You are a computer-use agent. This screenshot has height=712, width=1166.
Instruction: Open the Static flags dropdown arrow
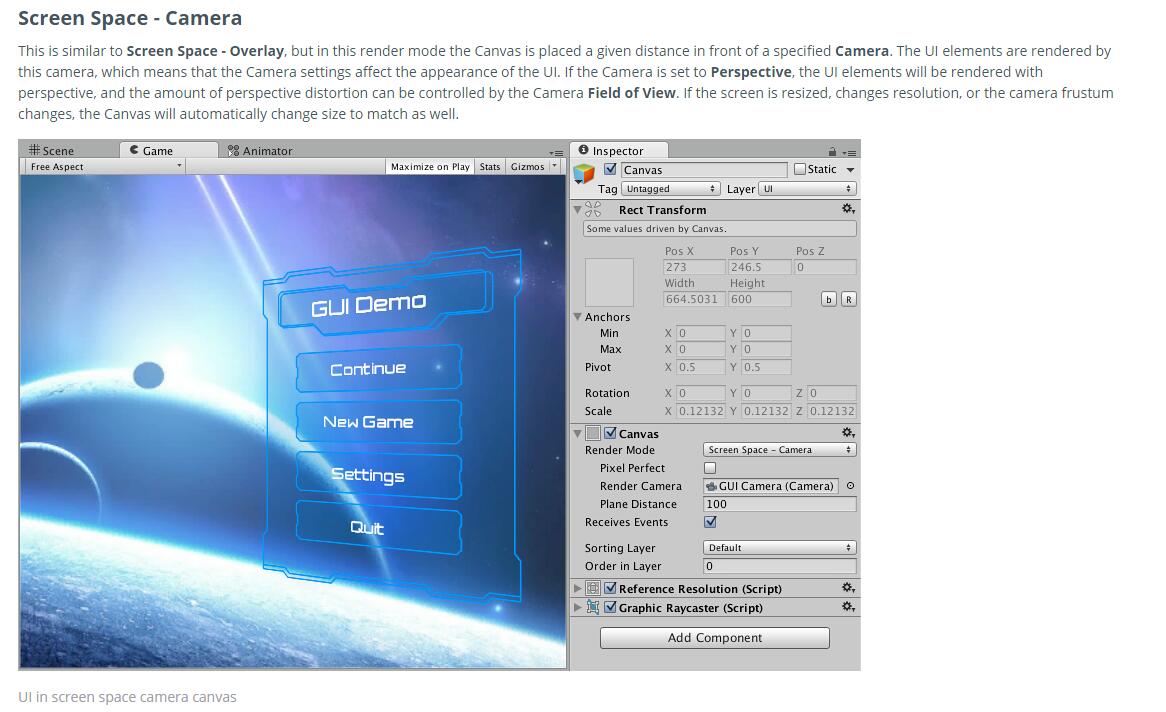click(x=850, y=170)
